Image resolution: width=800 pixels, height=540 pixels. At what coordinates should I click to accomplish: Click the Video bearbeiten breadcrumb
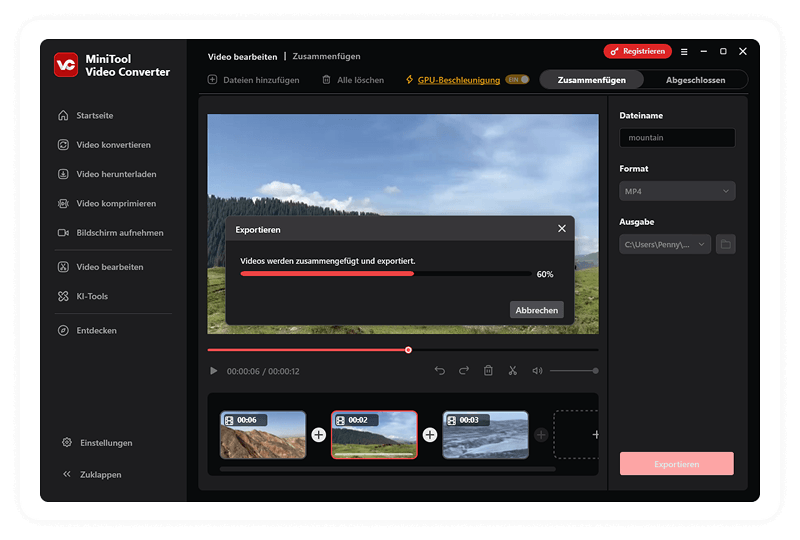[242, 57]
